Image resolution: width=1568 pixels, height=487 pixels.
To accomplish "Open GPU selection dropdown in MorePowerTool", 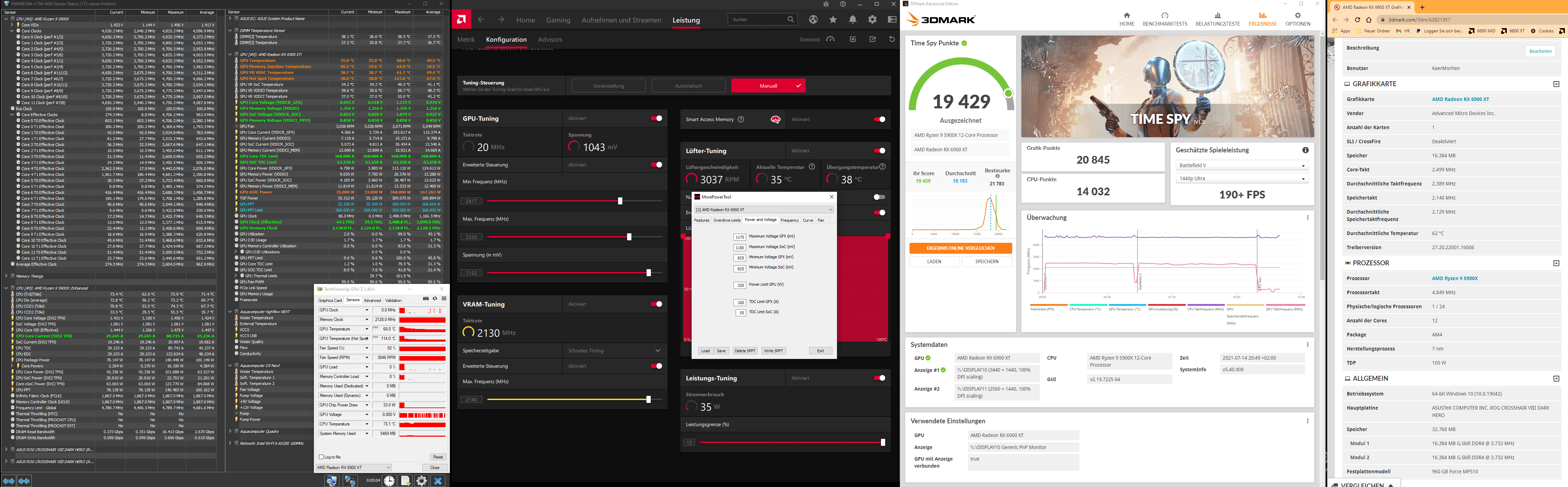I will [764, 209].
